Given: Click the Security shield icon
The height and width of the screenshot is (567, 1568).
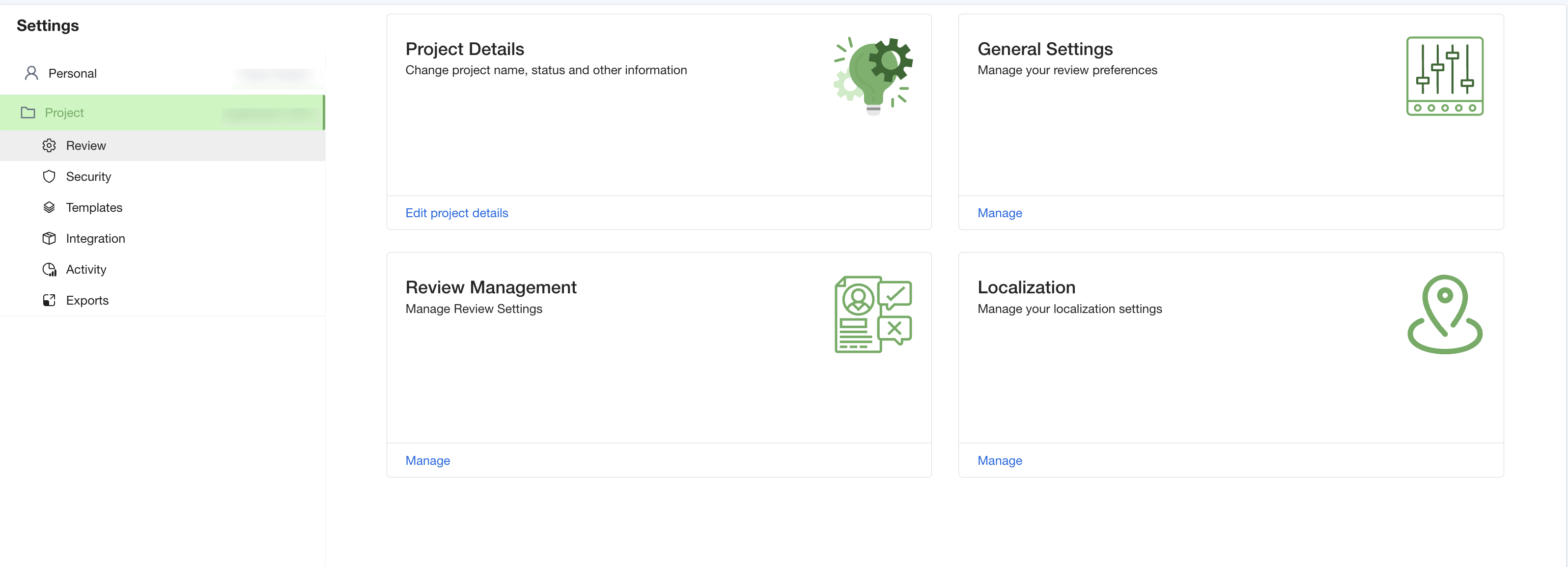Looking at the screenshot, I should [49, 176].
